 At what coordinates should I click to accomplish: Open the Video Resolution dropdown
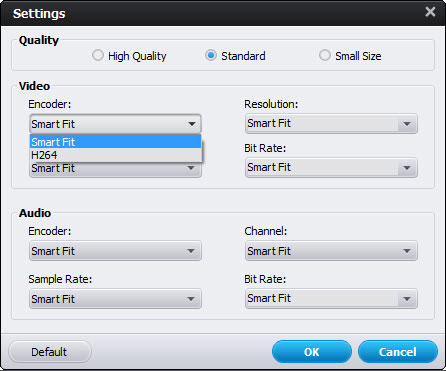tap(331, 124)
